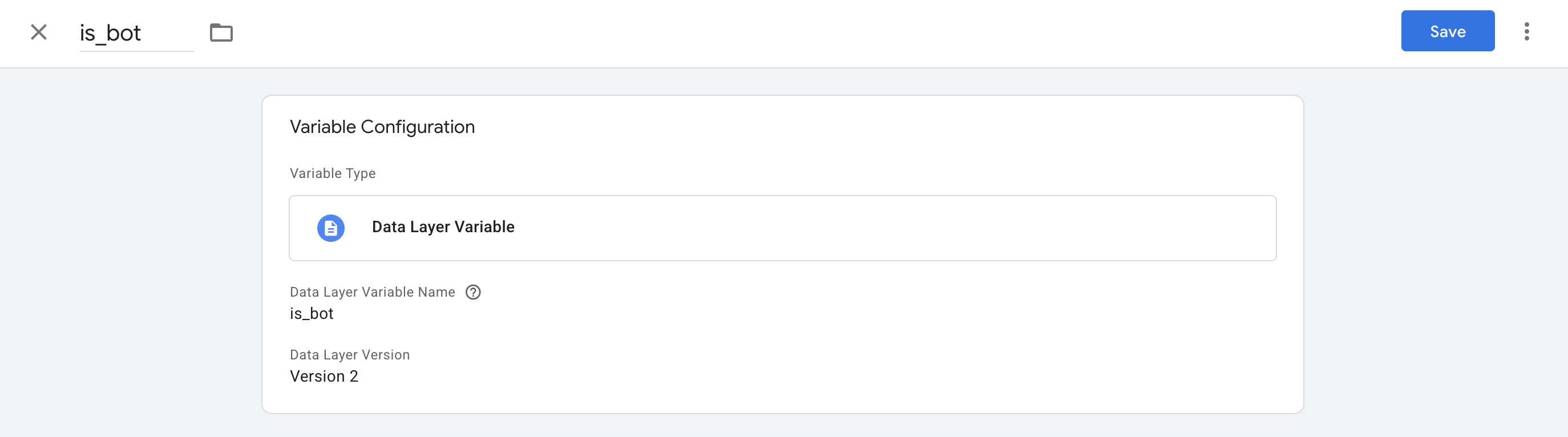Open help for Data Layer Variable Name
The width and height of the screenshot is (1568, 437).
473,292
